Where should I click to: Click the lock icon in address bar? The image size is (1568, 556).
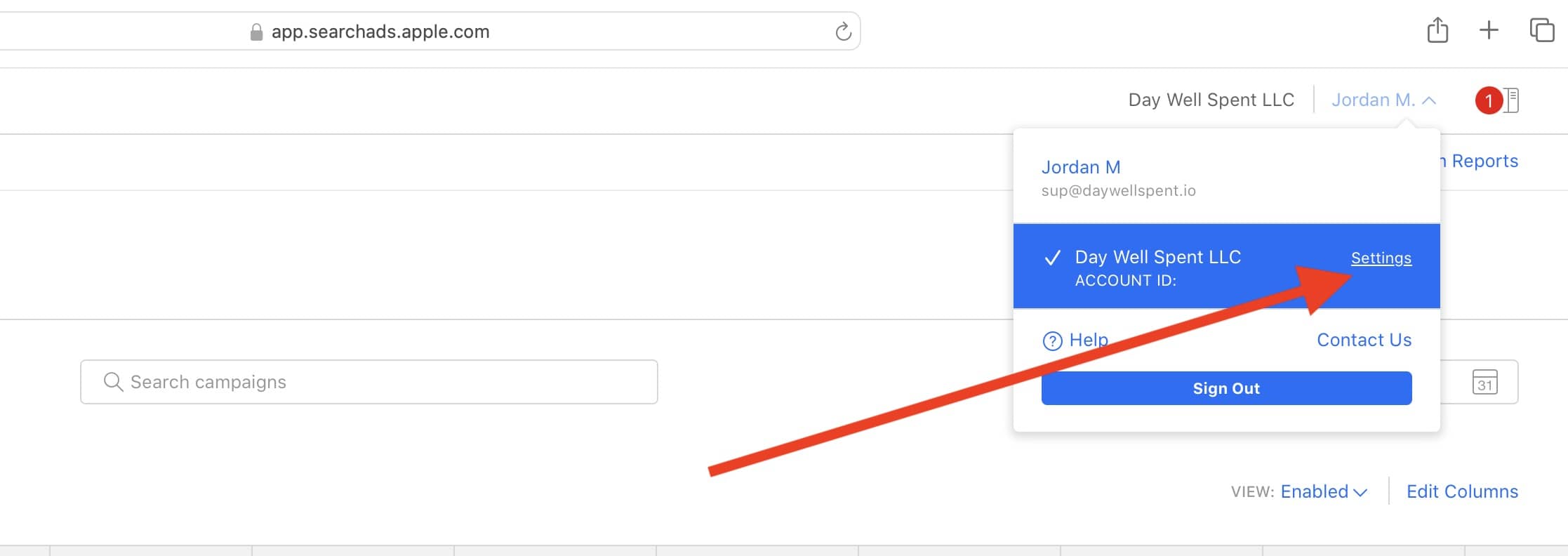256,32
